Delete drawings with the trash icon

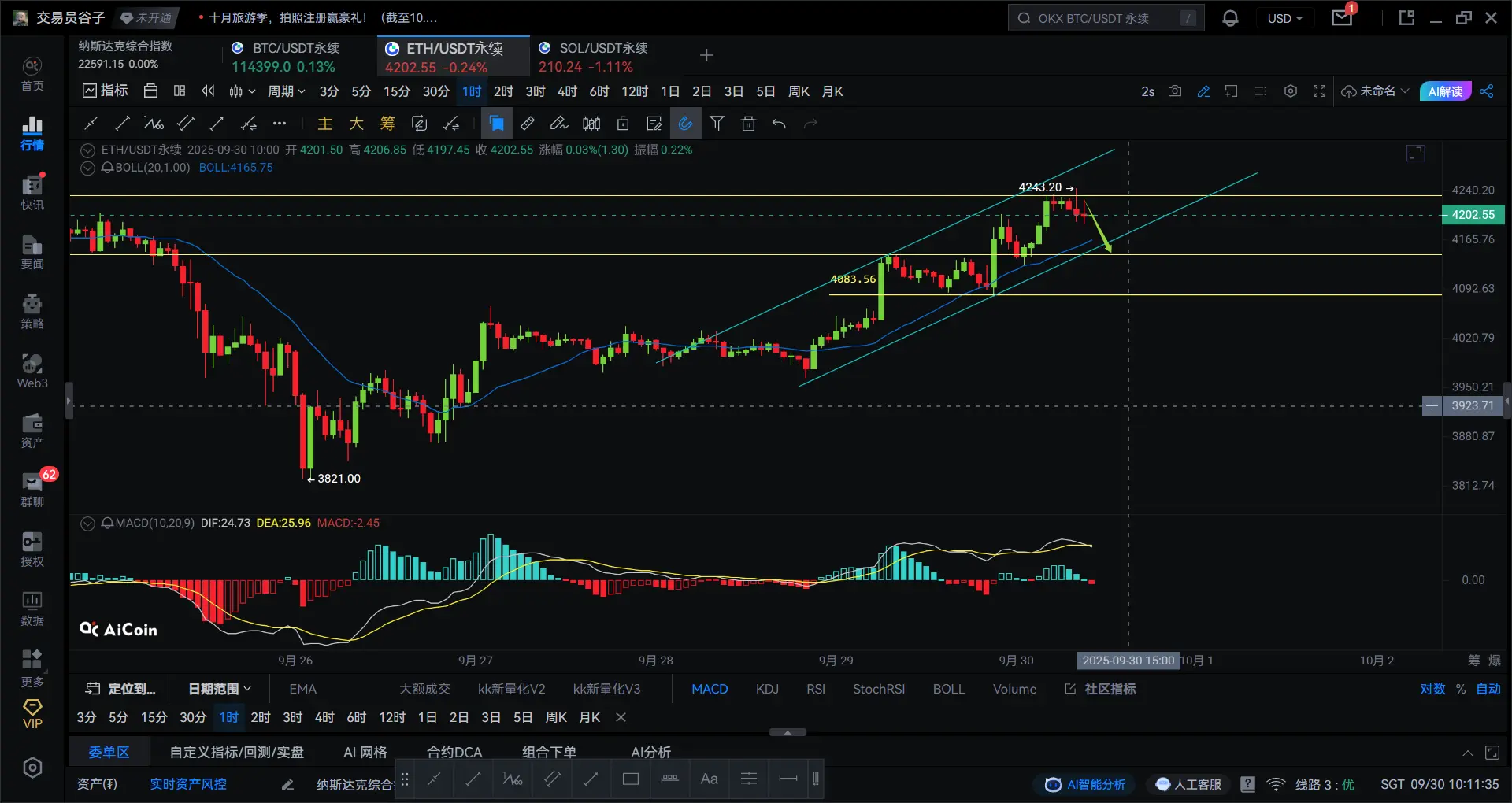tap(748, 124)
